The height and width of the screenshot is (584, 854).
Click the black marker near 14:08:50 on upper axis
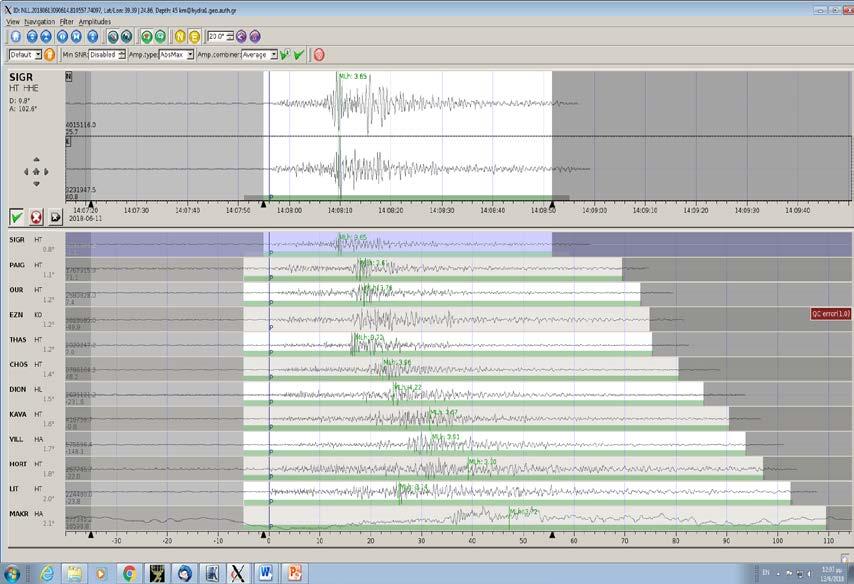(x=552, y=204)
